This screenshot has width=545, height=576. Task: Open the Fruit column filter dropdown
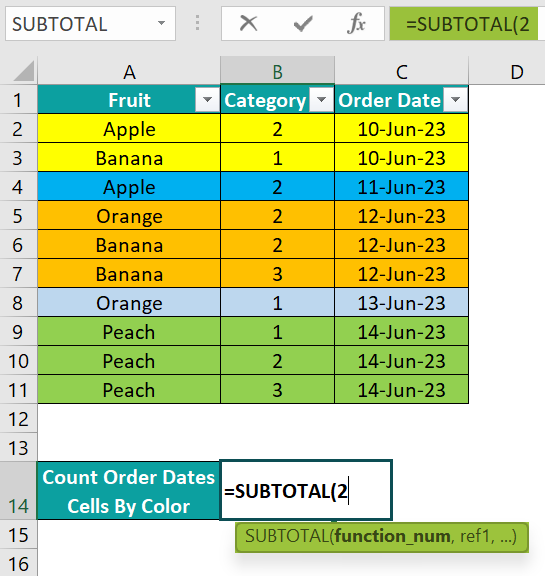pyautogui.click(x=207, y=100)
